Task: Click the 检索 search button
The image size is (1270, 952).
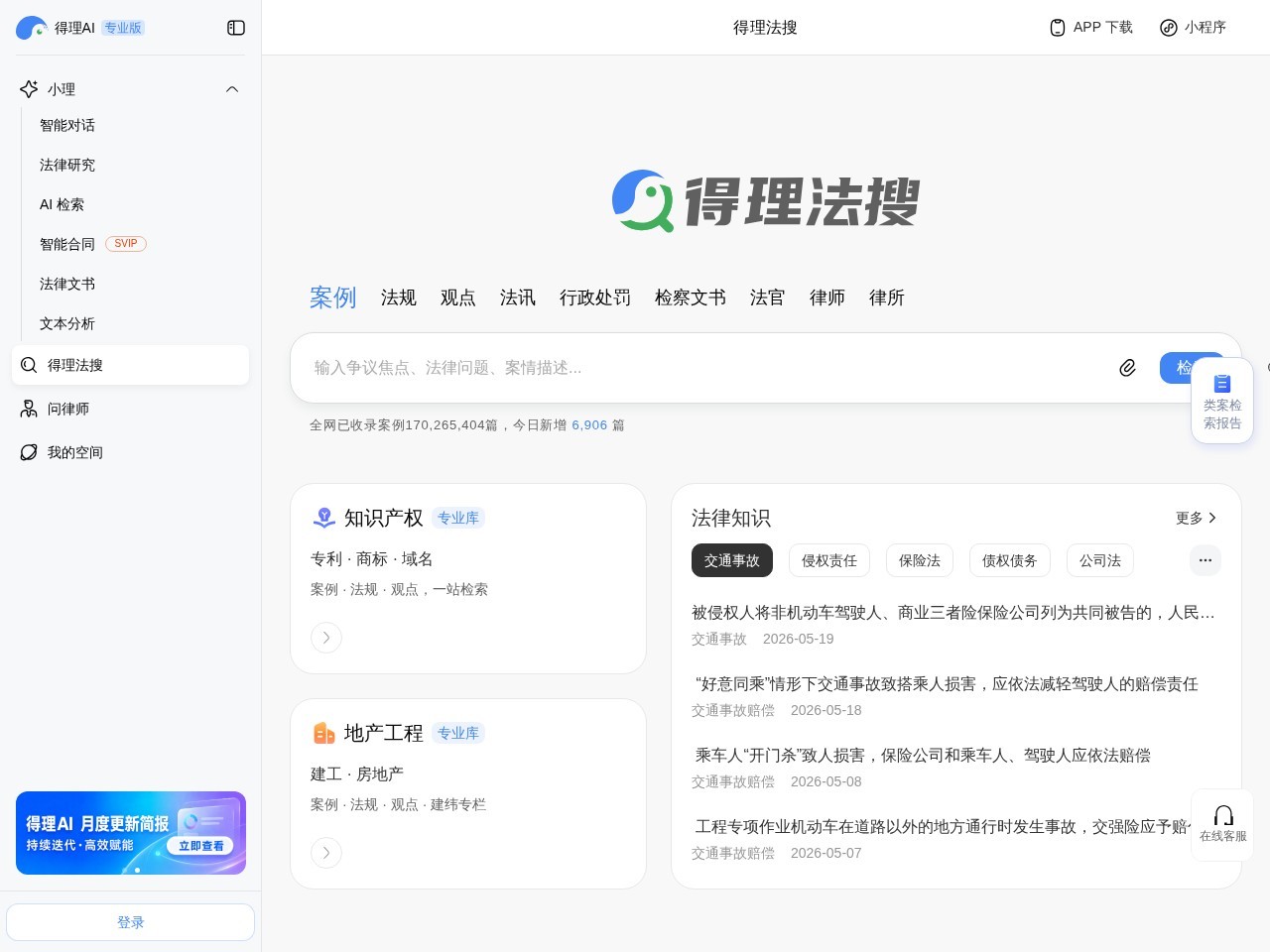Action: [x=1192, y=368]
